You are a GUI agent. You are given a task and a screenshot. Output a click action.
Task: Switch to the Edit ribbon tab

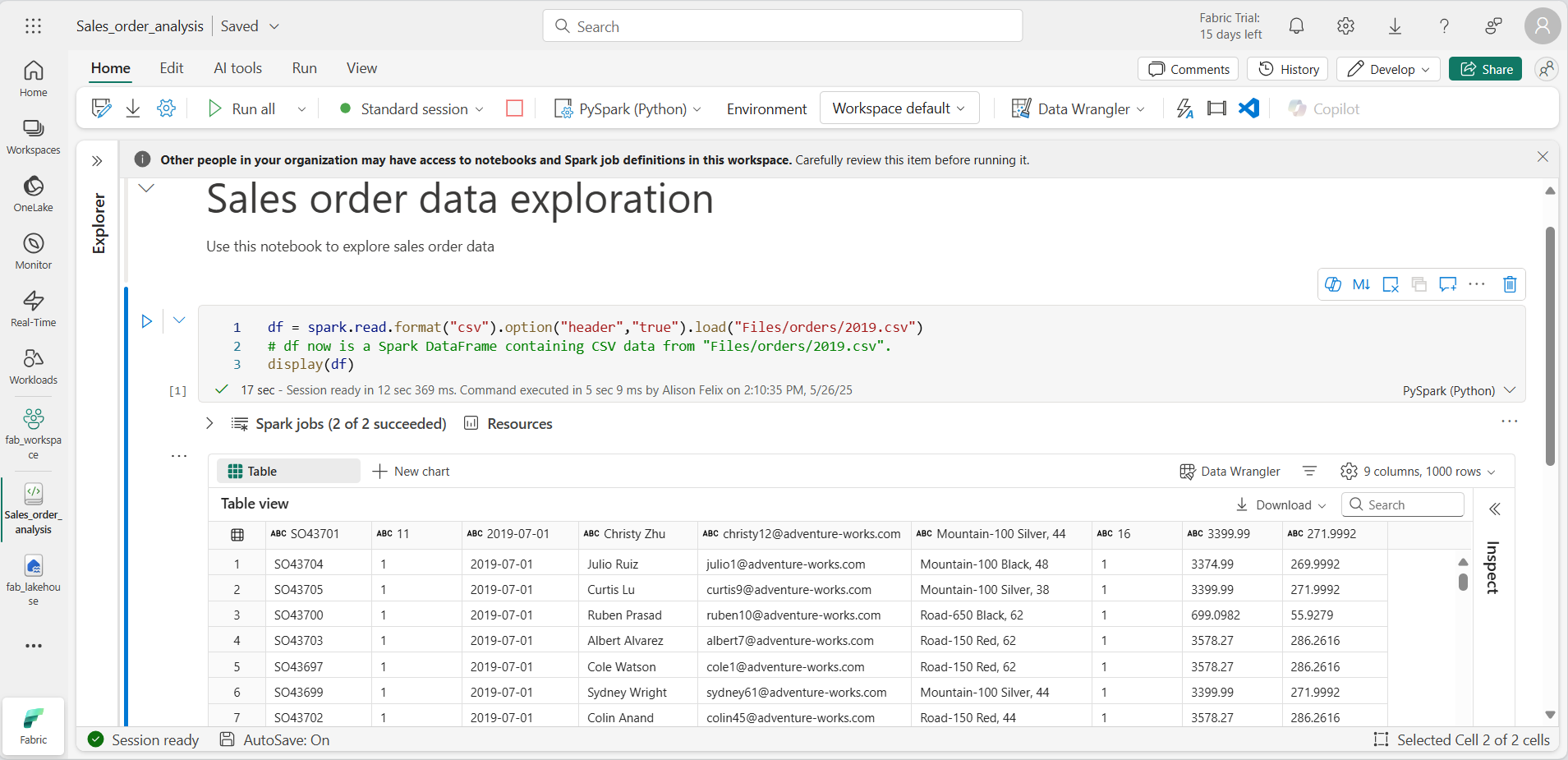pos(171,68)
